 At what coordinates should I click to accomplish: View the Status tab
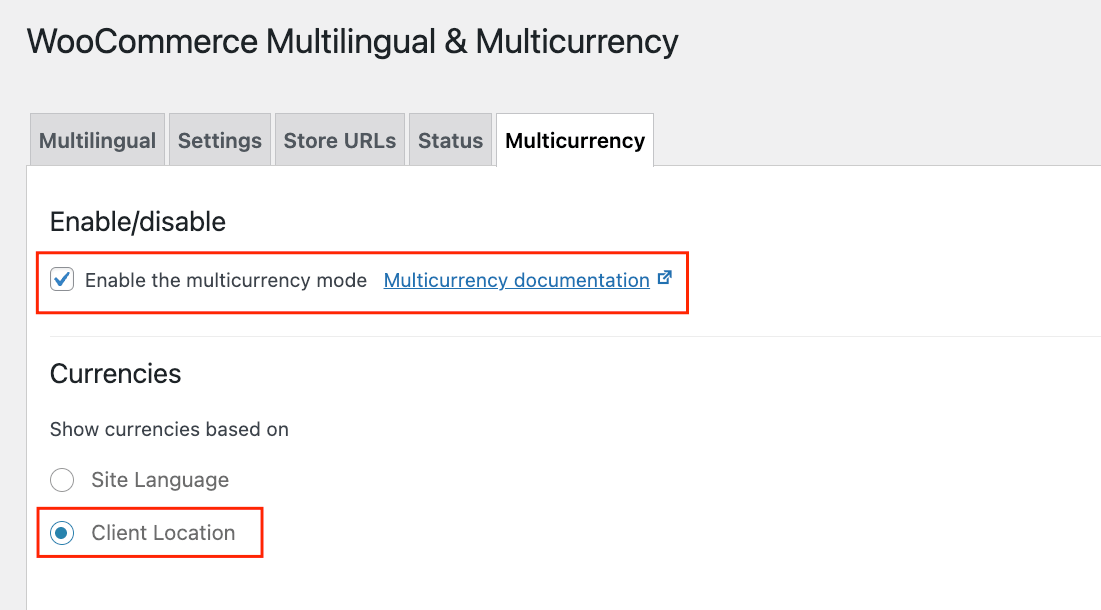(x=450, y=140)
